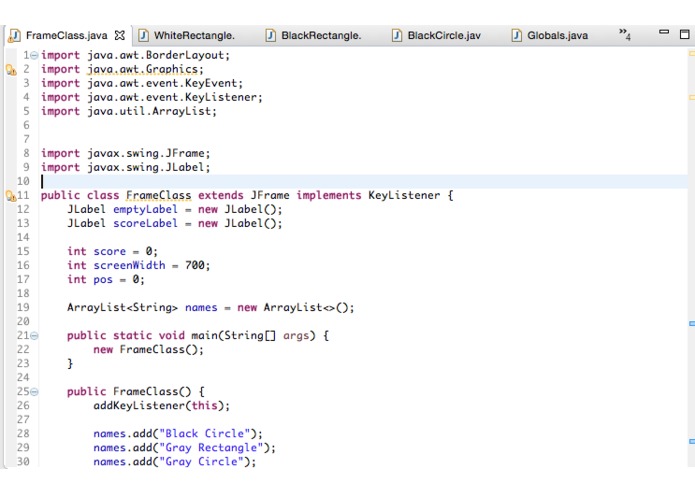
Task: Click the 'emptyLabel' field name
Action: coord(145,210)
